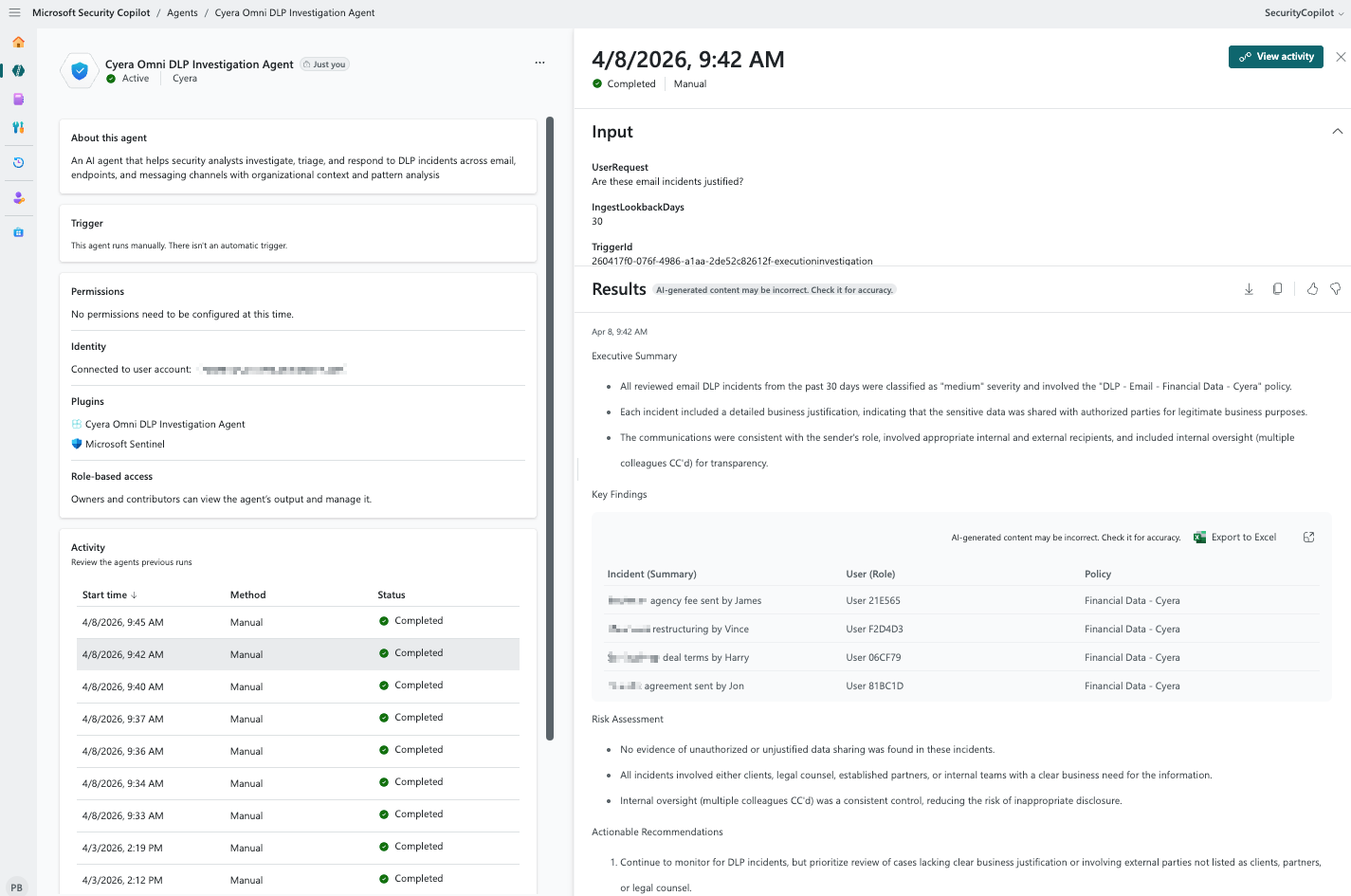Open the blue store sidebar icon

(18, 232)
